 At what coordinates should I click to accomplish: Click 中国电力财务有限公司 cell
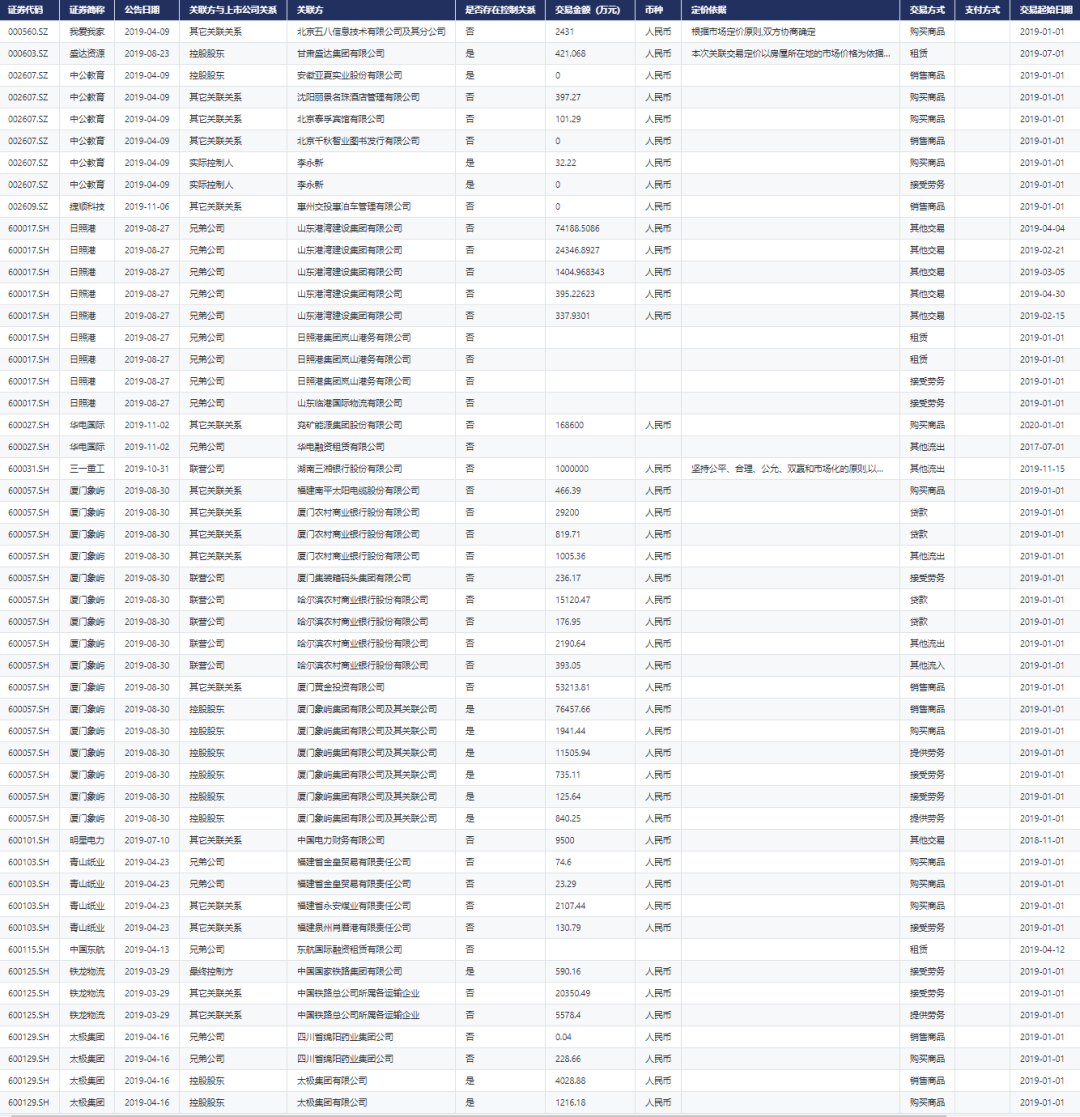341,841
